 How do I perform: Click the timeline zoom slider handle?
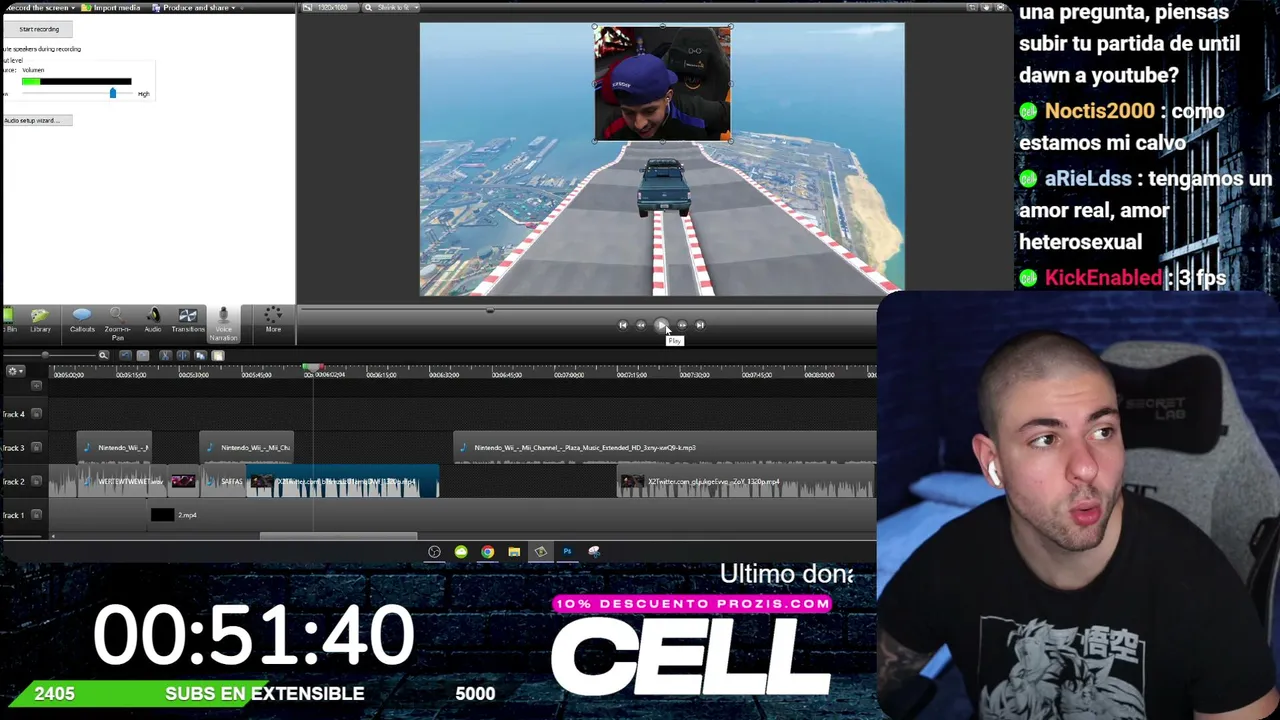tap(45, 356)
